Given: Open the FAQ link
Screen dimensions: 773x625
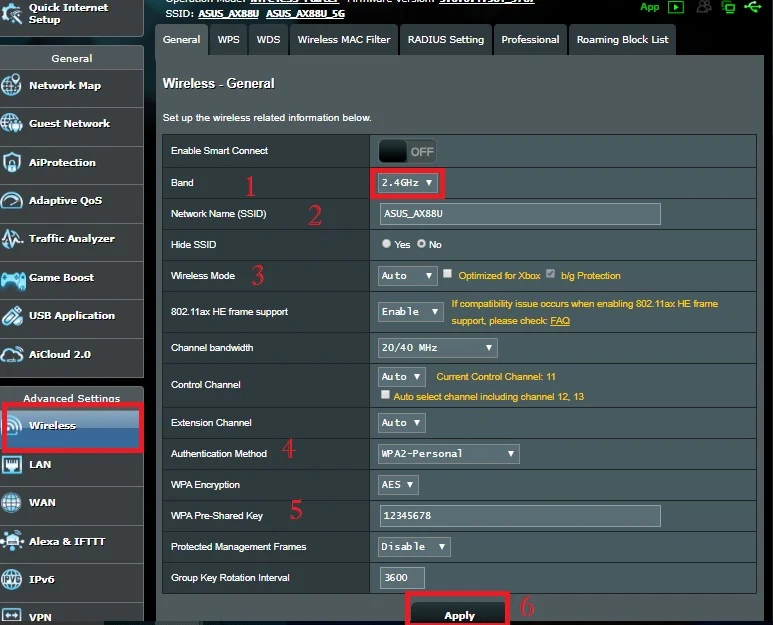Looking at the screenshot, I should coord(560,321).
